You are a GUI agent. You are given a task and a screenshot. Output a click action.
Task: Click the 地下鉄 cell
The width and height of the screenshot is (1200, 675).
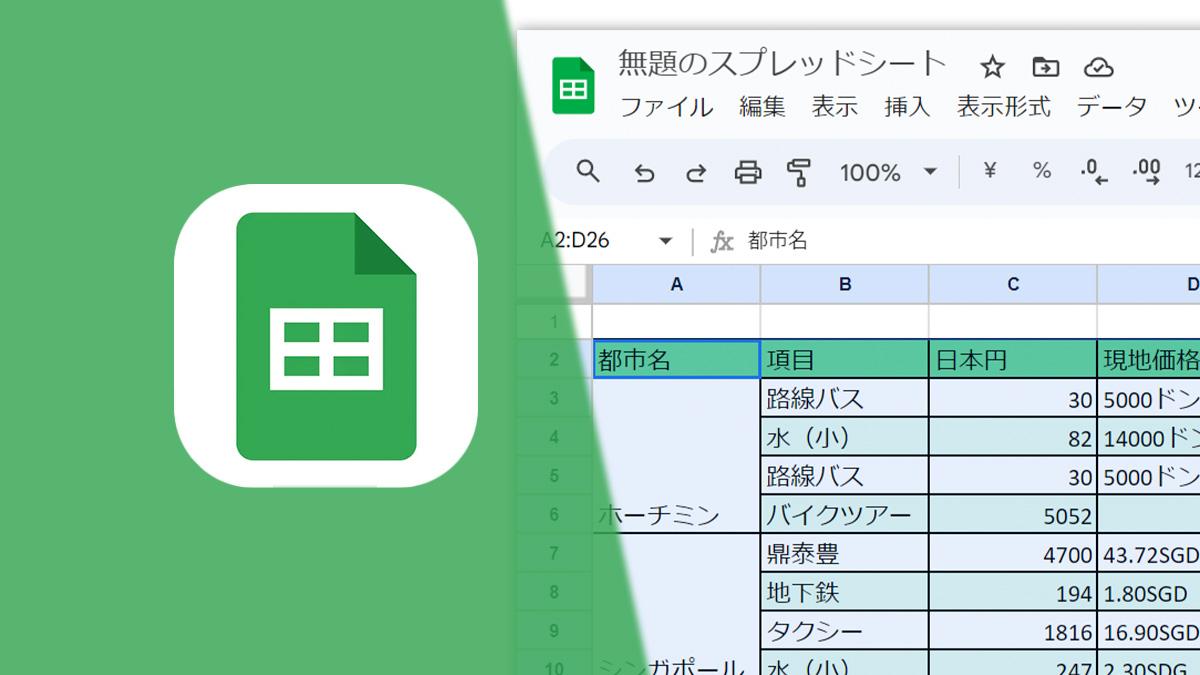click(x=845, y=592)
